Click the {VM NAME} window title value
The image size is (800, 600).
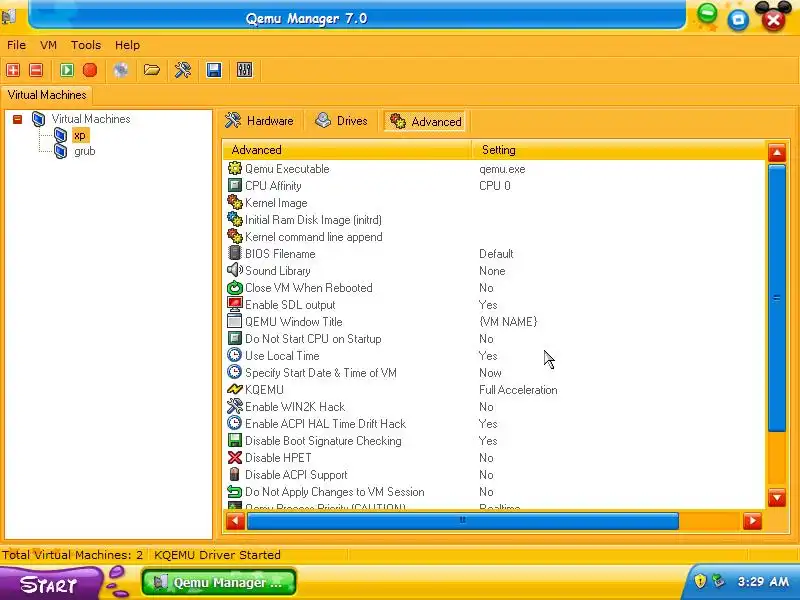click(508, 322)
